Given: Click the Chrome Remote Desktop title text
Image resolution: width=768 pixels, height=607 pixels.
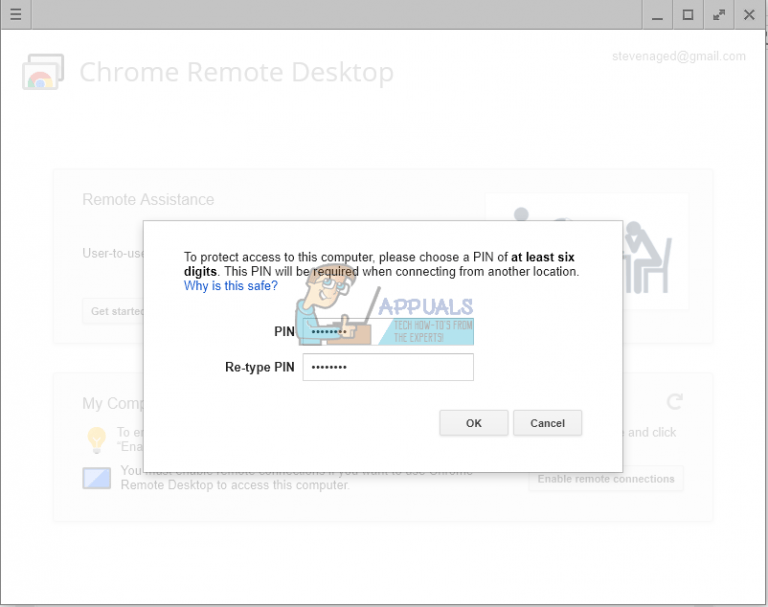Looking at the screenshot, I should click(x=237, y=73).
